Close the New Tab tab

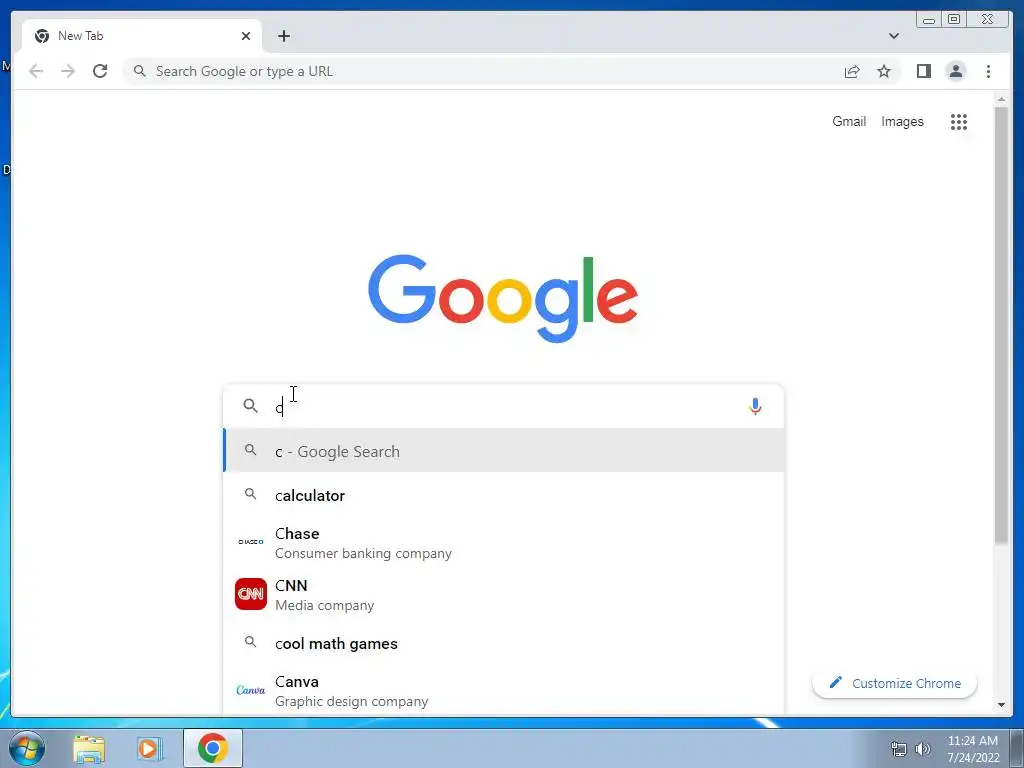246,36
